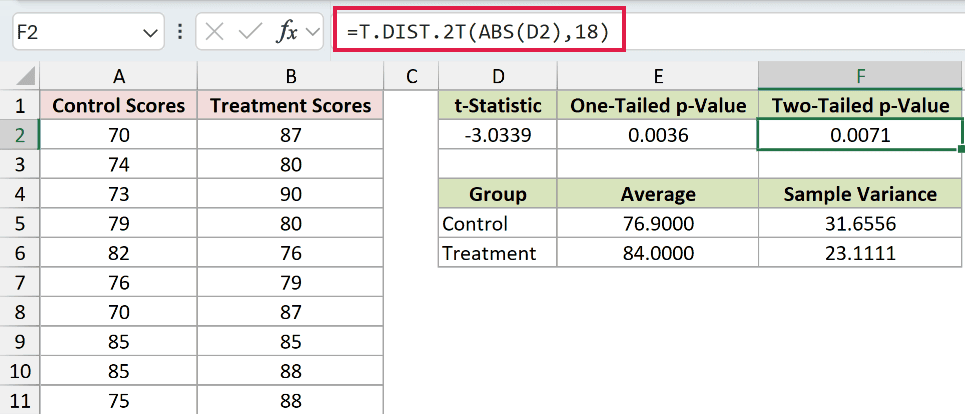The height and width of the screenshot is (414, 965).
Task: Select row 1 header
Action: click(x=20, y=106)
